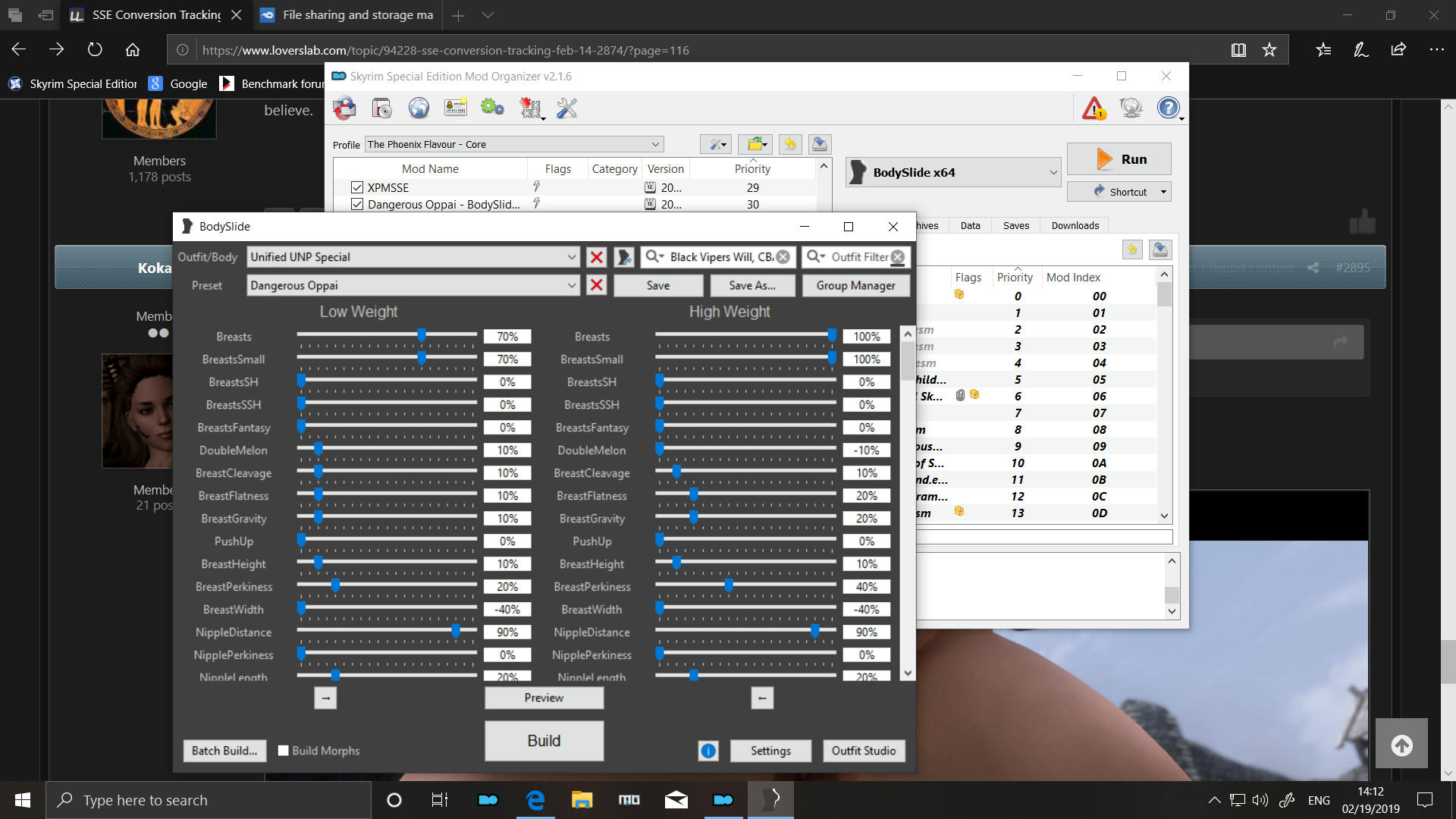Viewport: 1456px width, 819px height.
Task: Open Mod Organizer settings wrench icon
Action: point(566,108)
